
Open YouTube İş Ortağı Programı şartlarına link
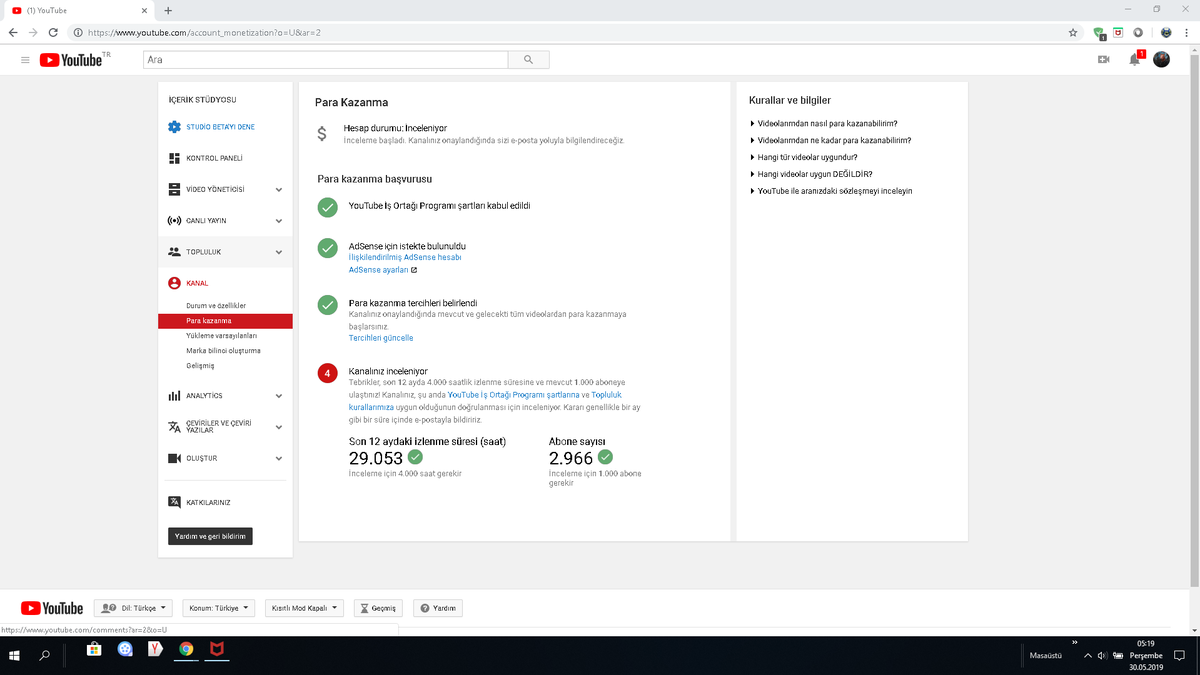(x=513, y=395)
